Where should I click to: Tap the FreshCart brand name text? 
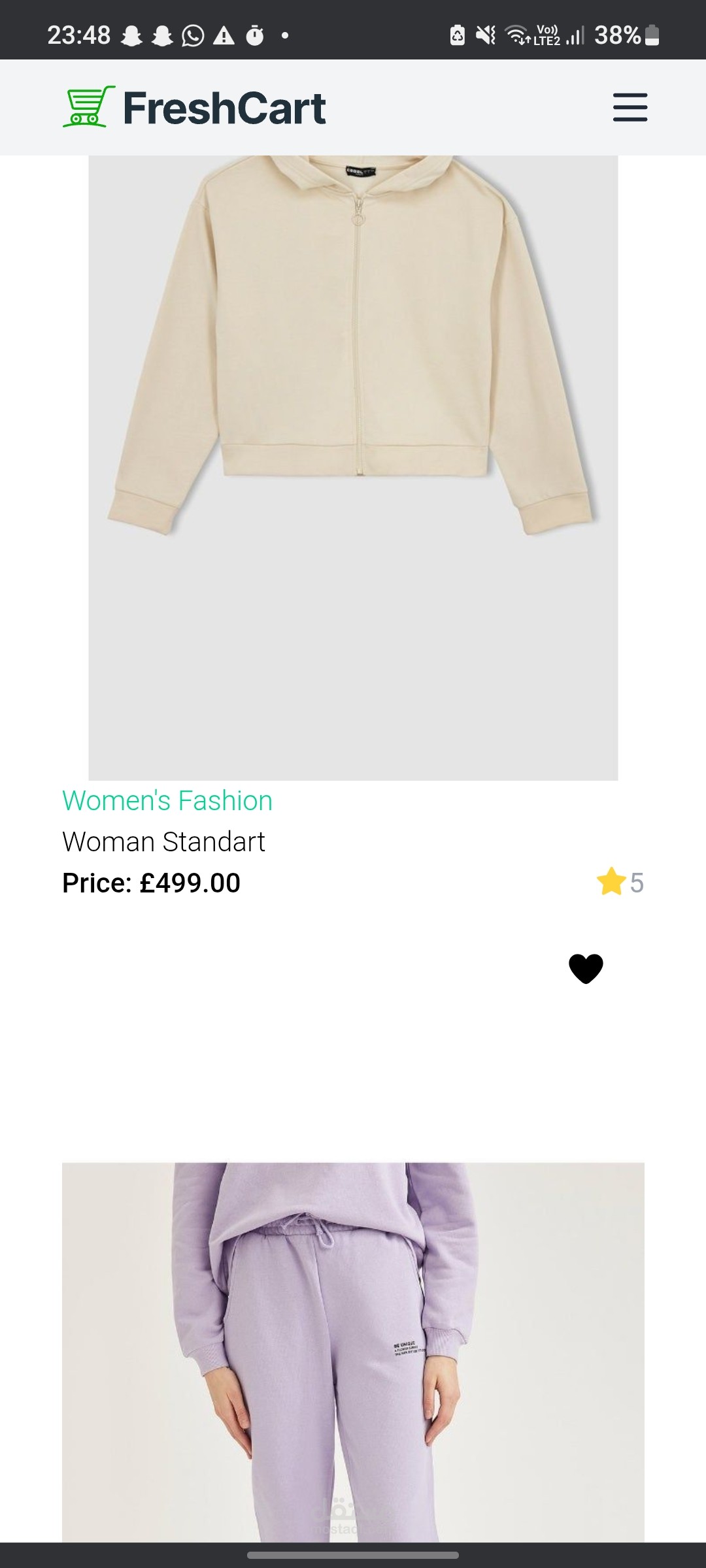(x=224, y=108)
